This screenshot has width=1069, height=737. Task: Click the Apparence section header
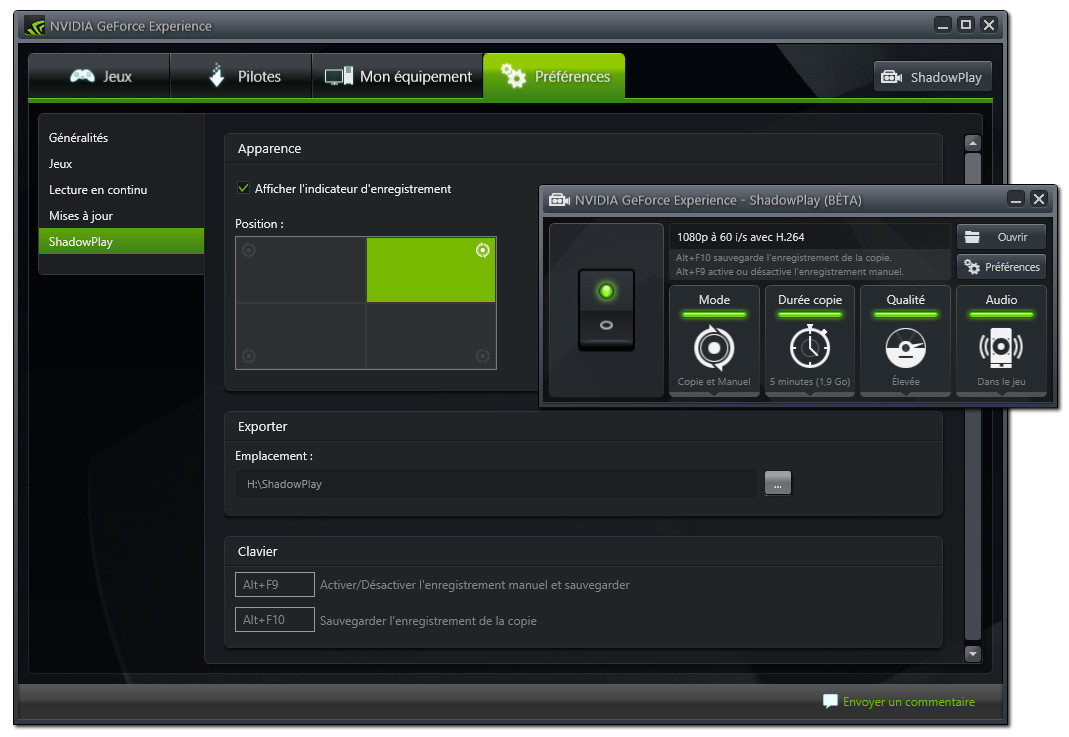click(269, 149)
